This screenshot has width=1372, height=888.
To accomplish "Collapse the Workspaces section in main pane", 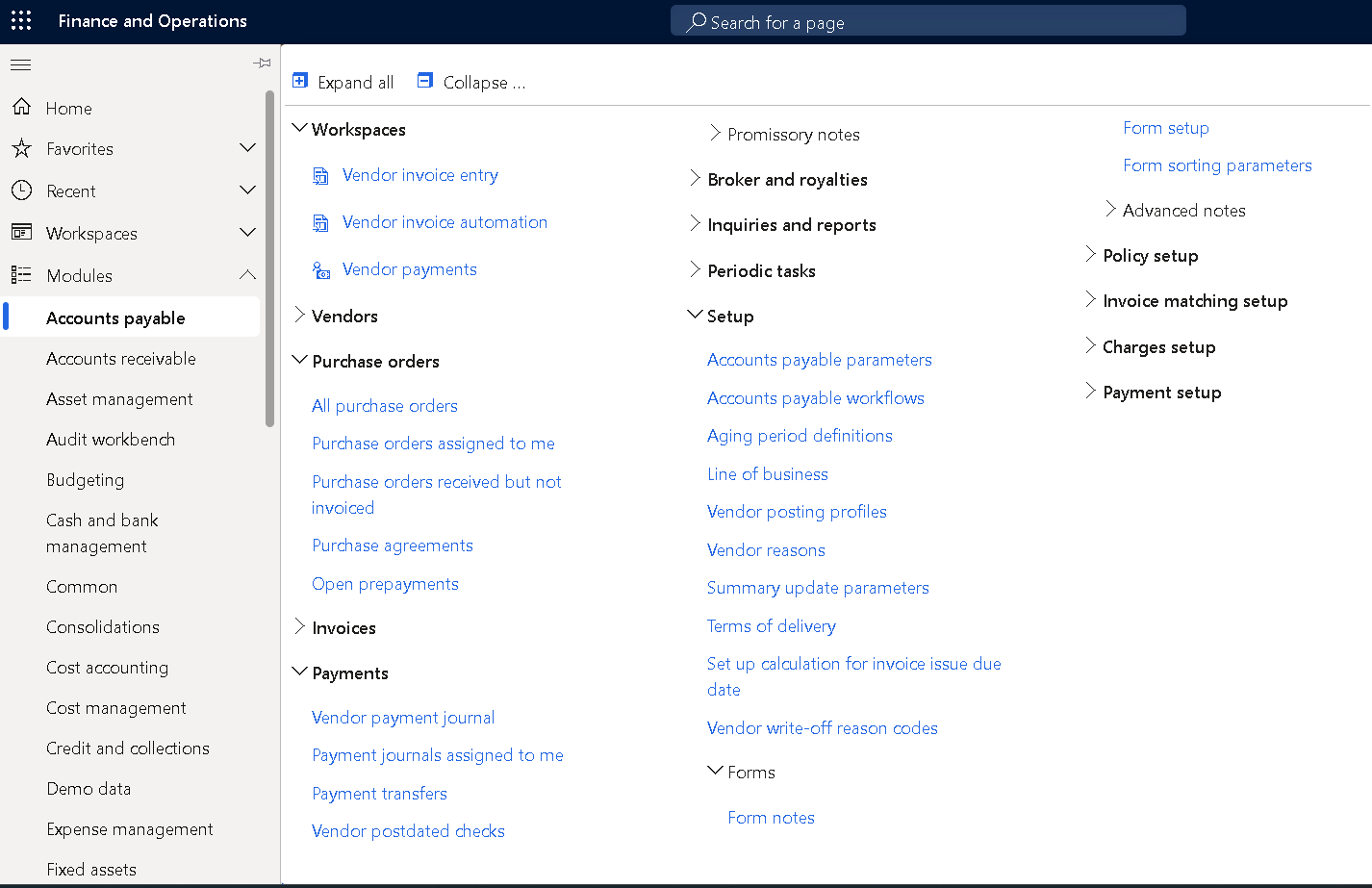I will coord(299,128).
